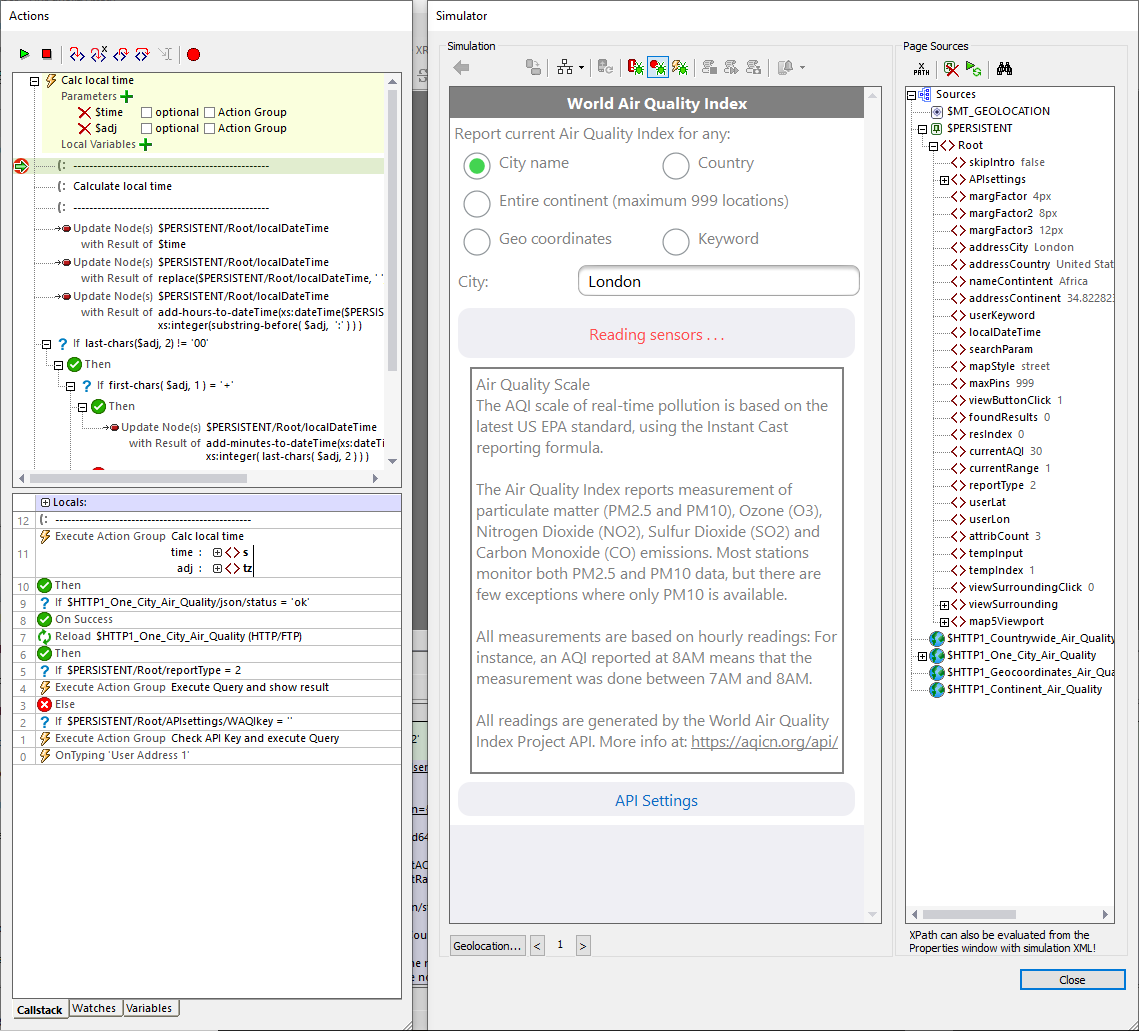Click the green Run debugger play icon
Image resolution: width=1139 pixels, height=1031 pixels.
click(x=24, y=54)
